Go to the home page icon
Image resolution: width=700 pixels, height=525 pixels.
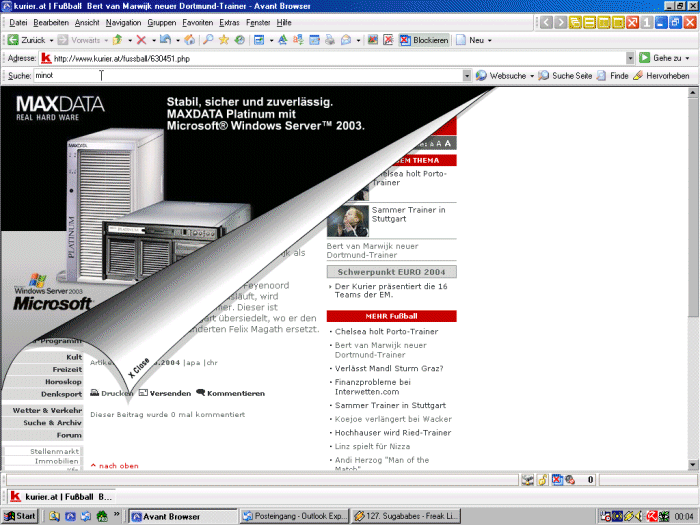(190, 40)
